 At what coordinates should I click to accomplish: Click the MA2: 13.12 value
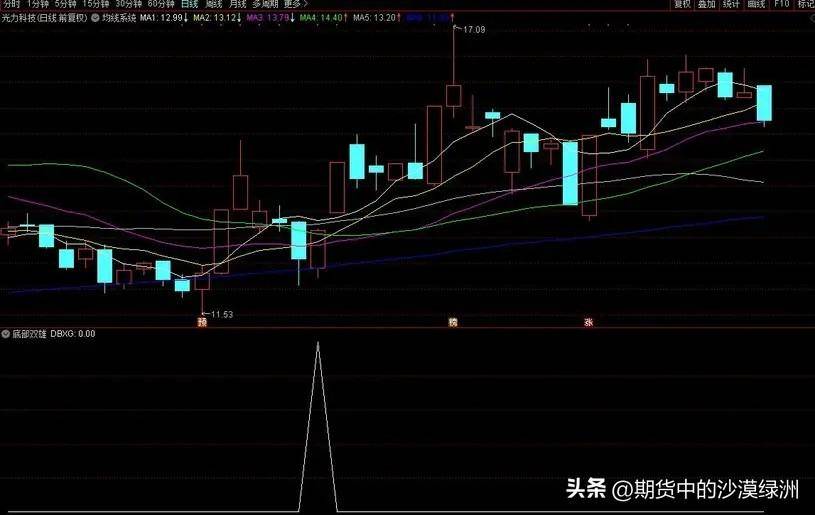pyautogui.click(x=218, y=18)
